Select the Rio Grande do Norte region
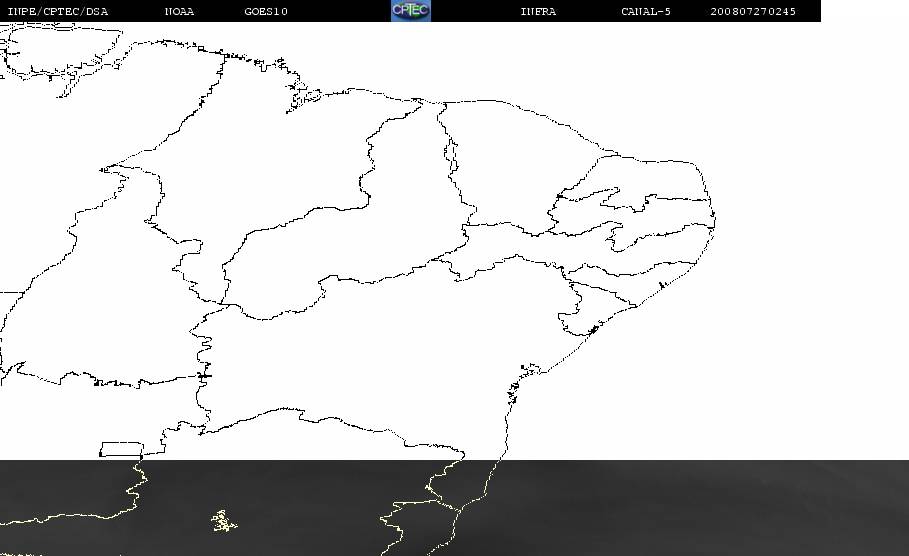This screenshot has width=909, height=556. click(x=650, y=180)
